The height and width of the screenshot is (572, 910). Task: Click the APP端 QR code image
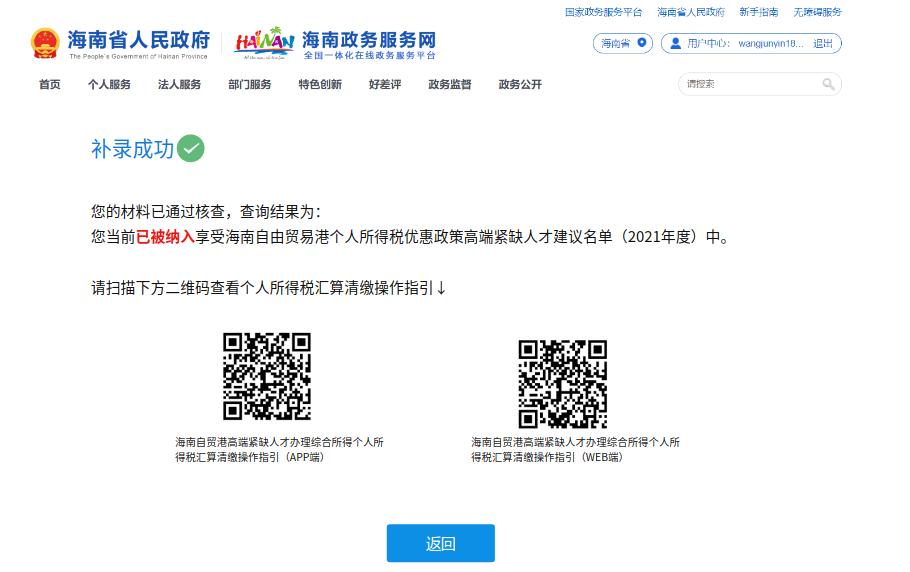point(267,376)
